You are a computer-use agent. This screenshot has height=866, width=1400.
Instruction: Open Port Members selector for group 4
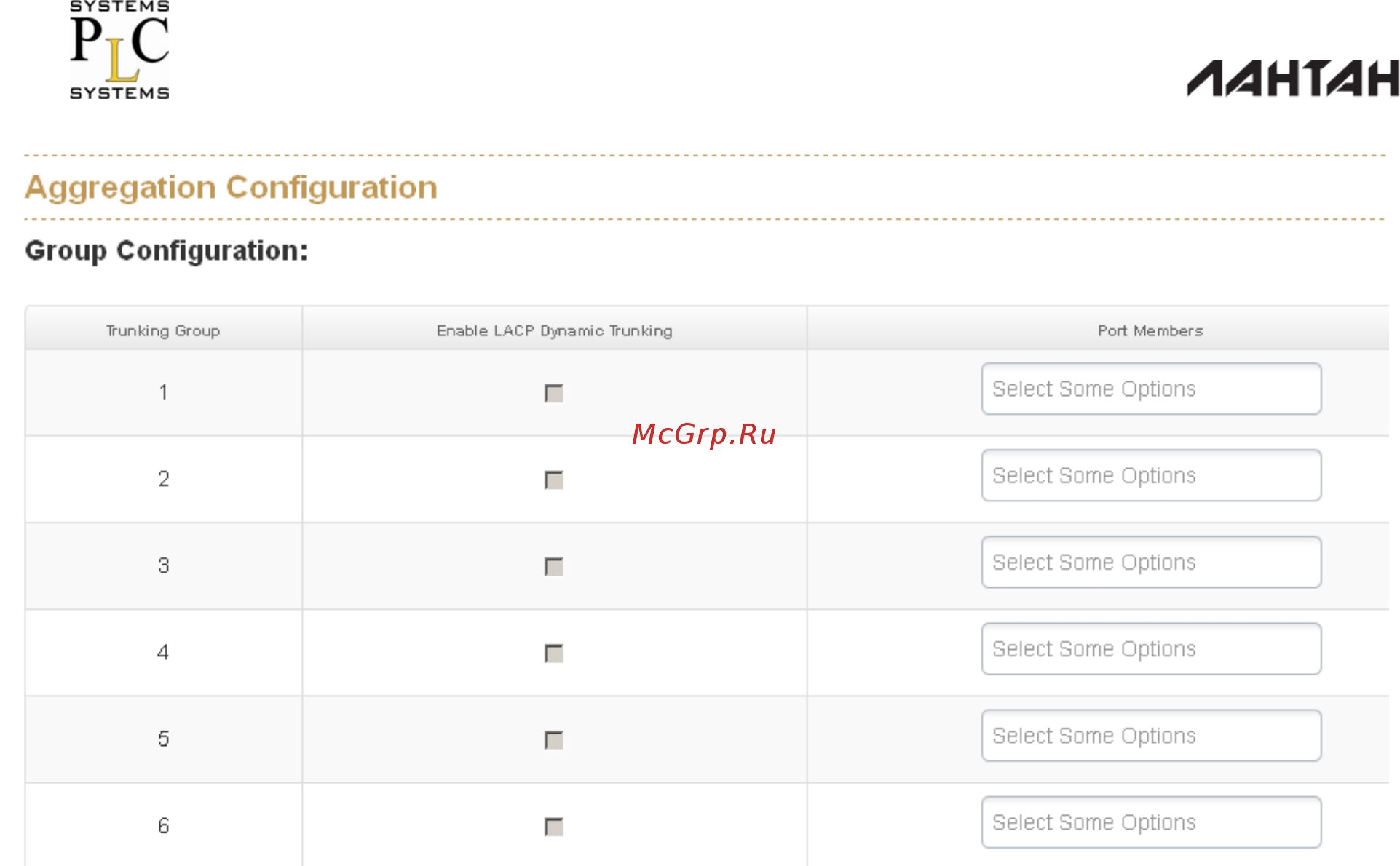click(x=1151, y=648)
